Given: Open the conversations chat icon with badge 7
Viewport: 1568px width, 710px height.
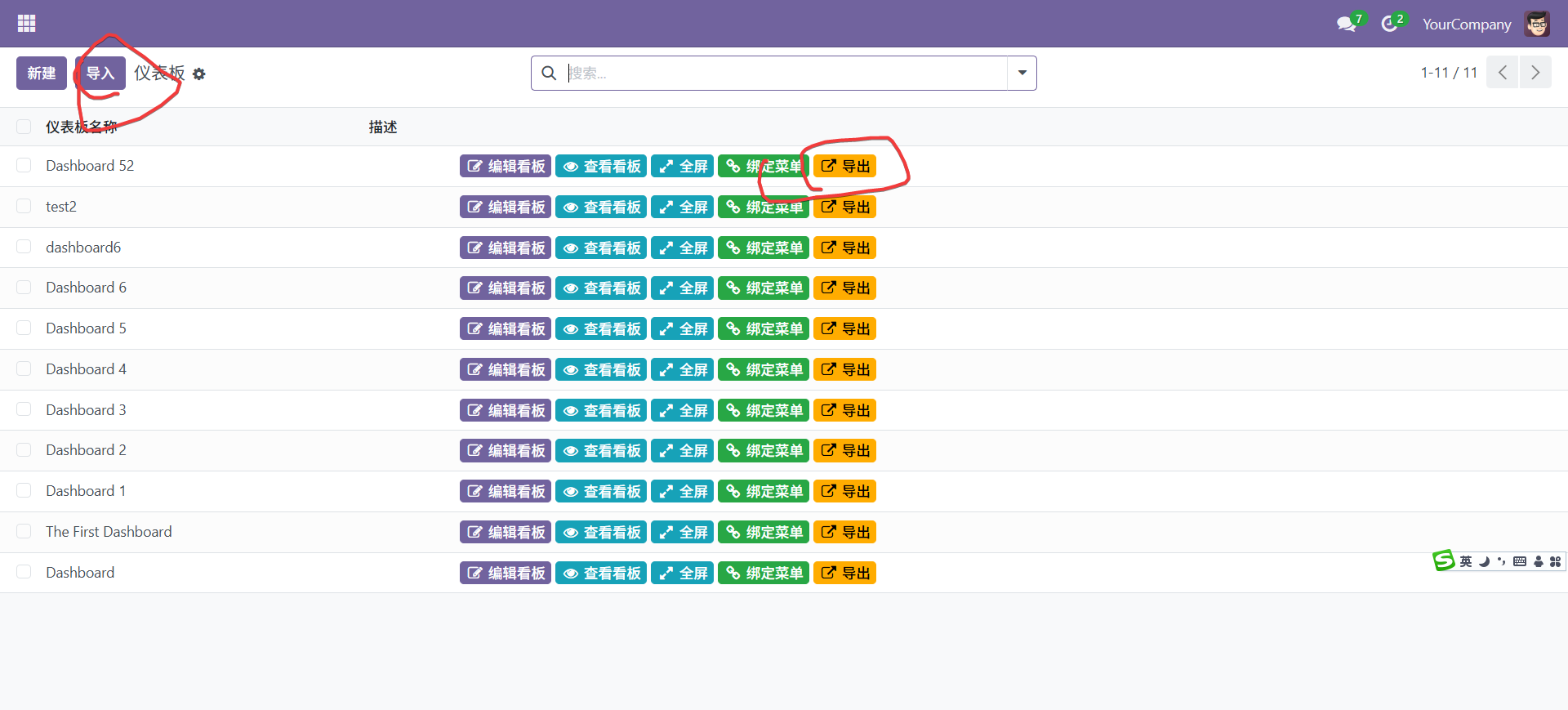Looking at the screenshot, I should point(1346,25).
